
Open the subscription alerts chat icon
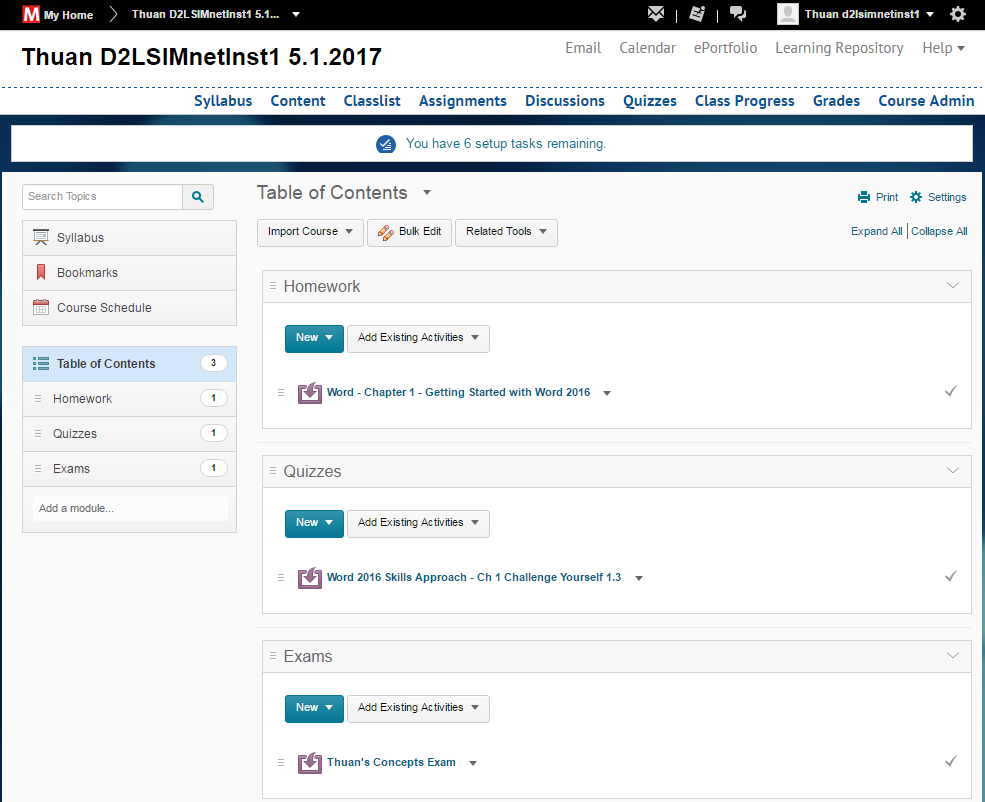point(738,14)
